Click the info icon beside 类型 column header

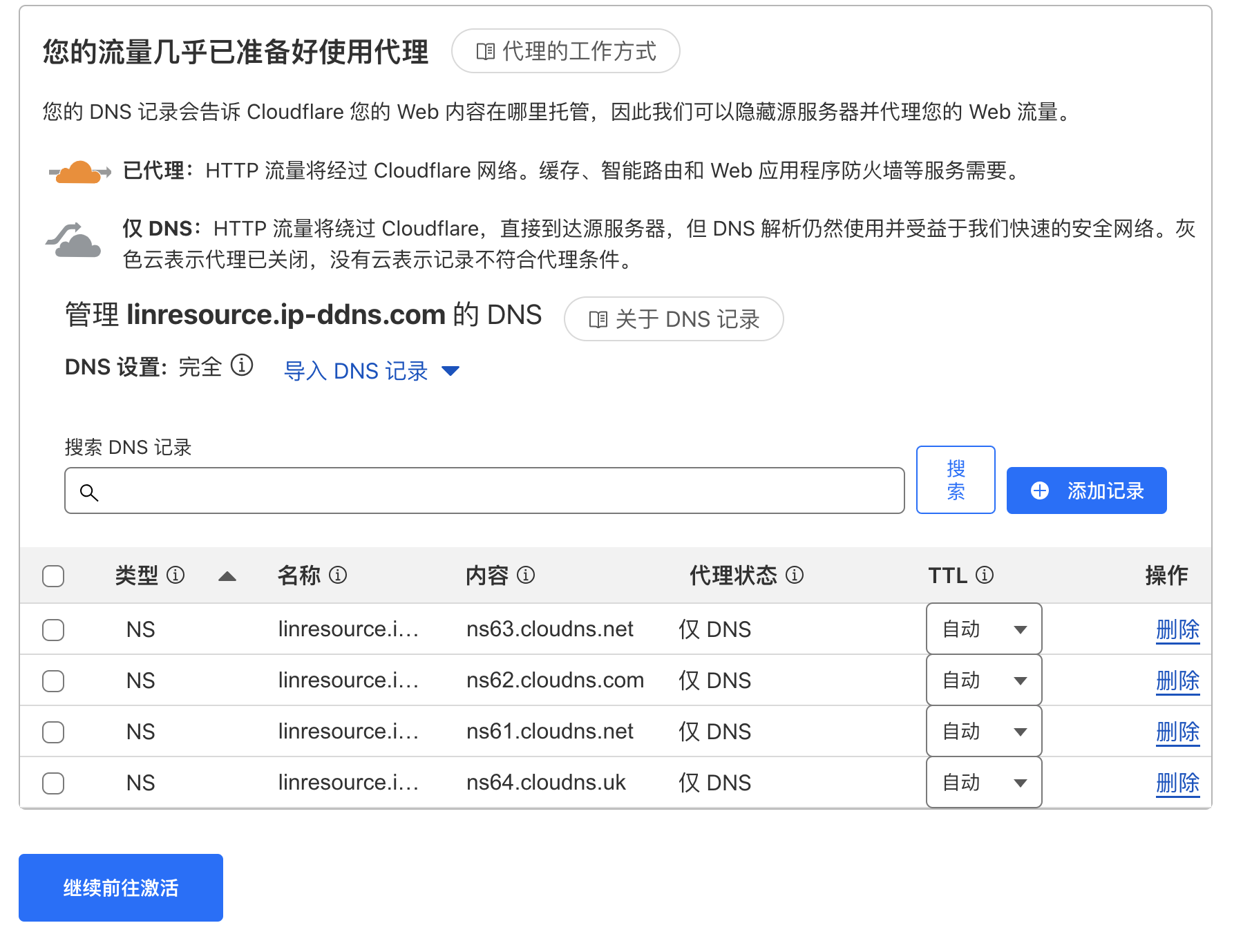[x=176, y=575]
